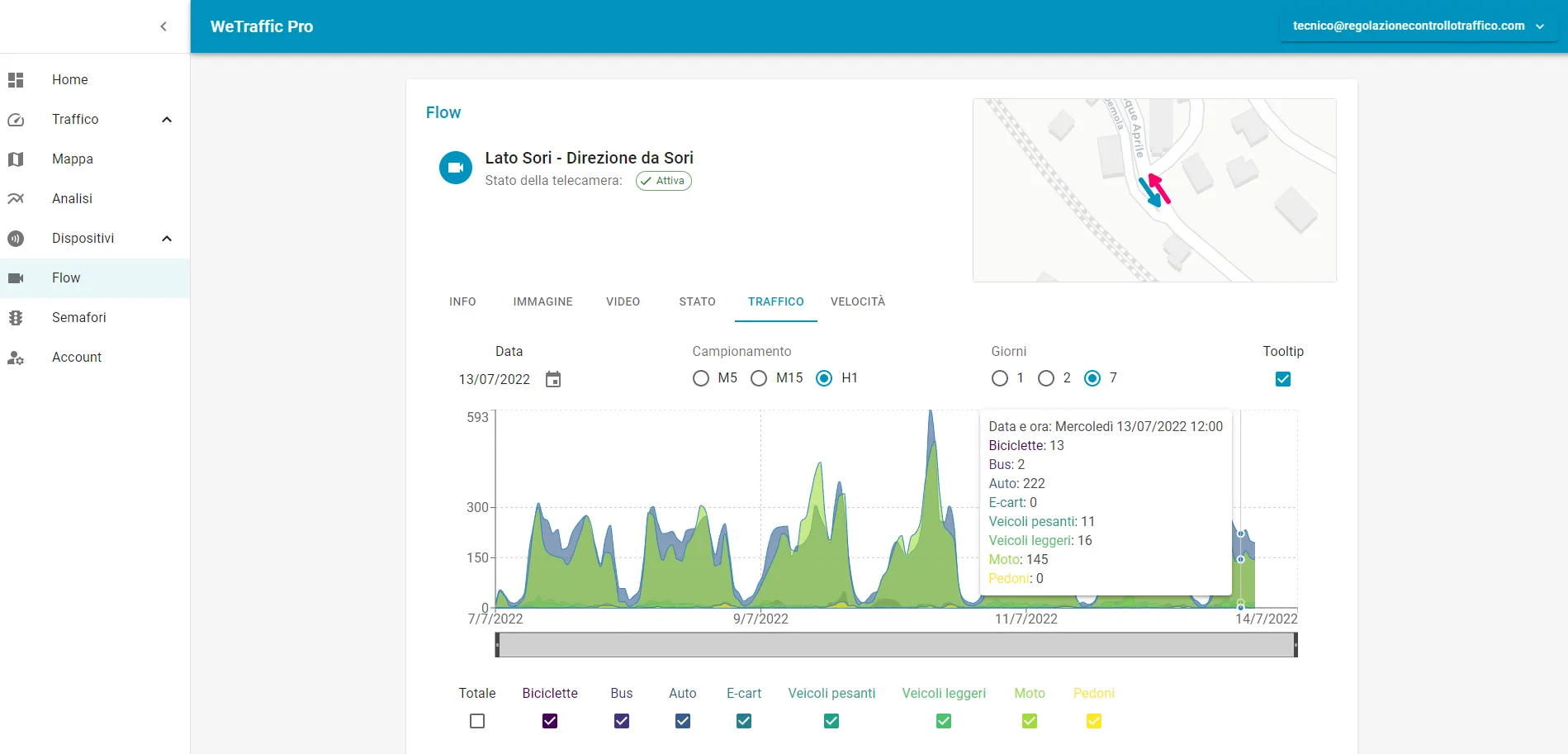Collapse the Traffico sidebar section

(166, 119)
